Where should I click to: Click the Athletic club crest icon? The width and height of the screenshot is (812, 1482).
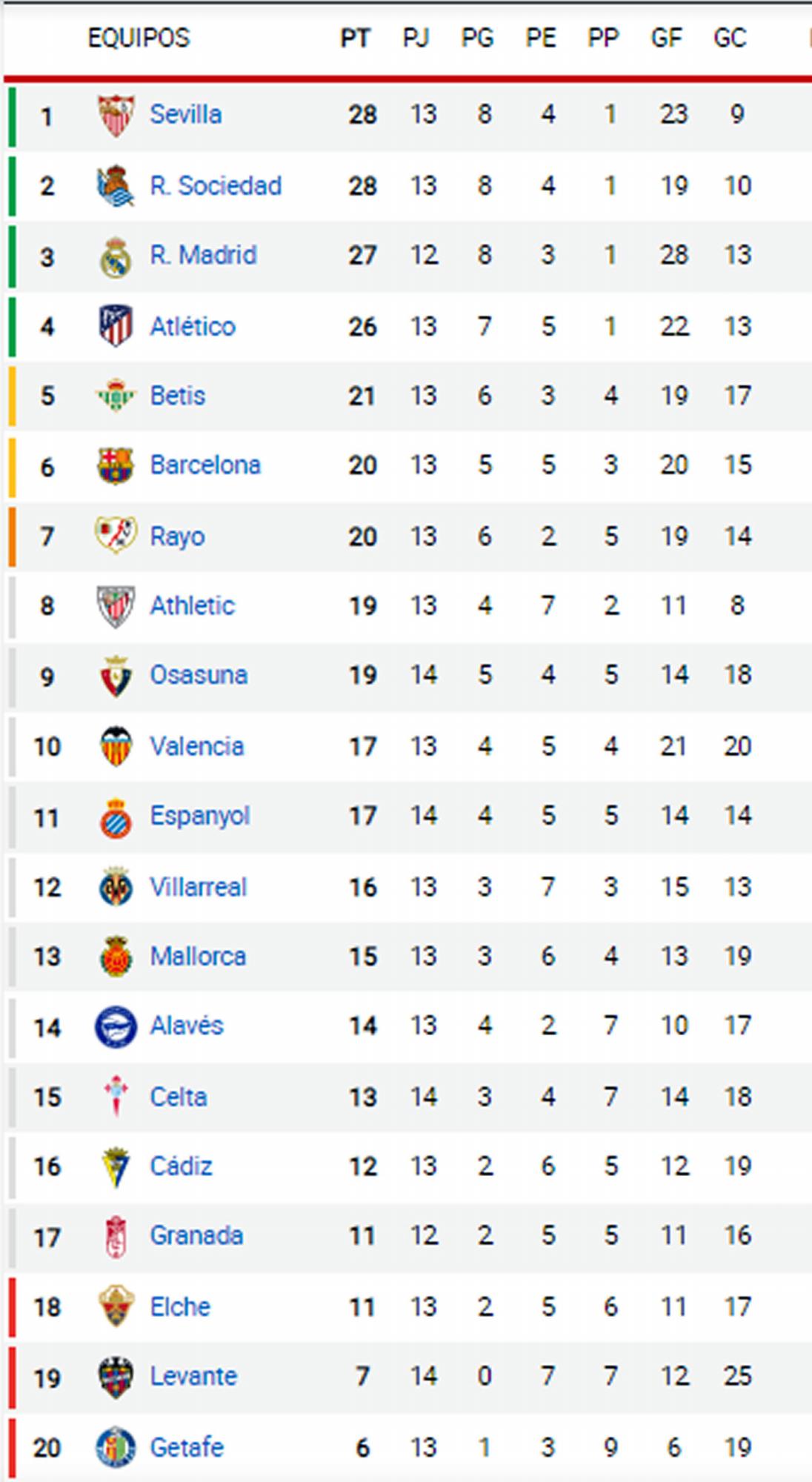click(116, 606)
